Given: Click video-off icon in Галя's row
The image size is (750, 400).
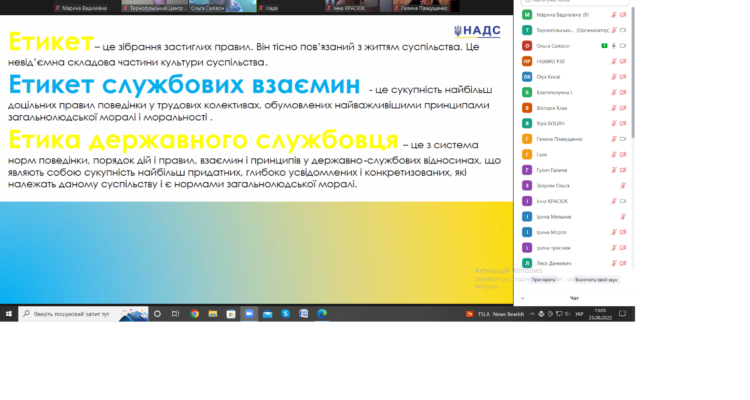Looking at the screenshot, I should coord(623,155).
